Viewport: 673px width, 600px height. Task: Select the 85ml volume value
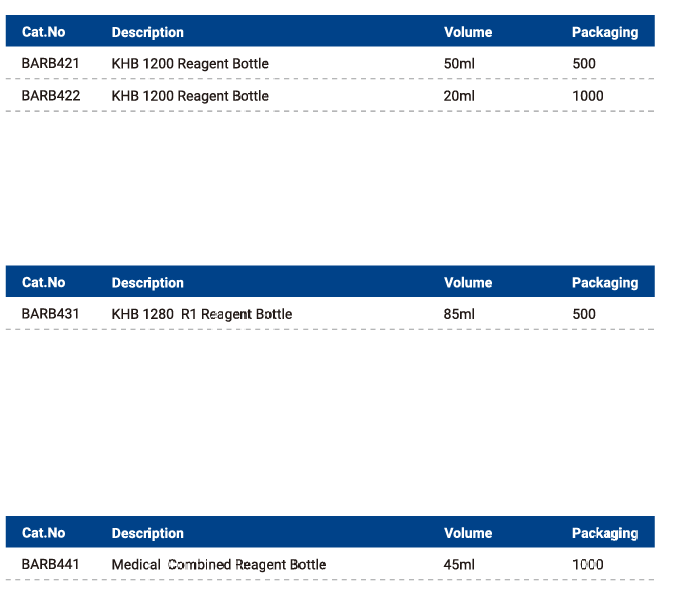(459, 314)
